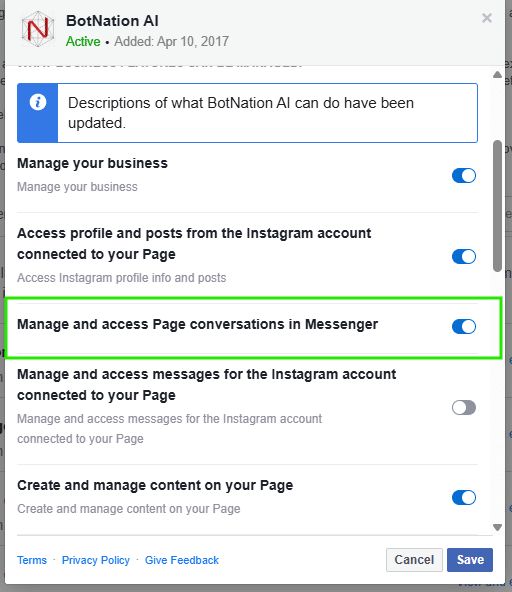Save the permission changes

tap(470, 560)
